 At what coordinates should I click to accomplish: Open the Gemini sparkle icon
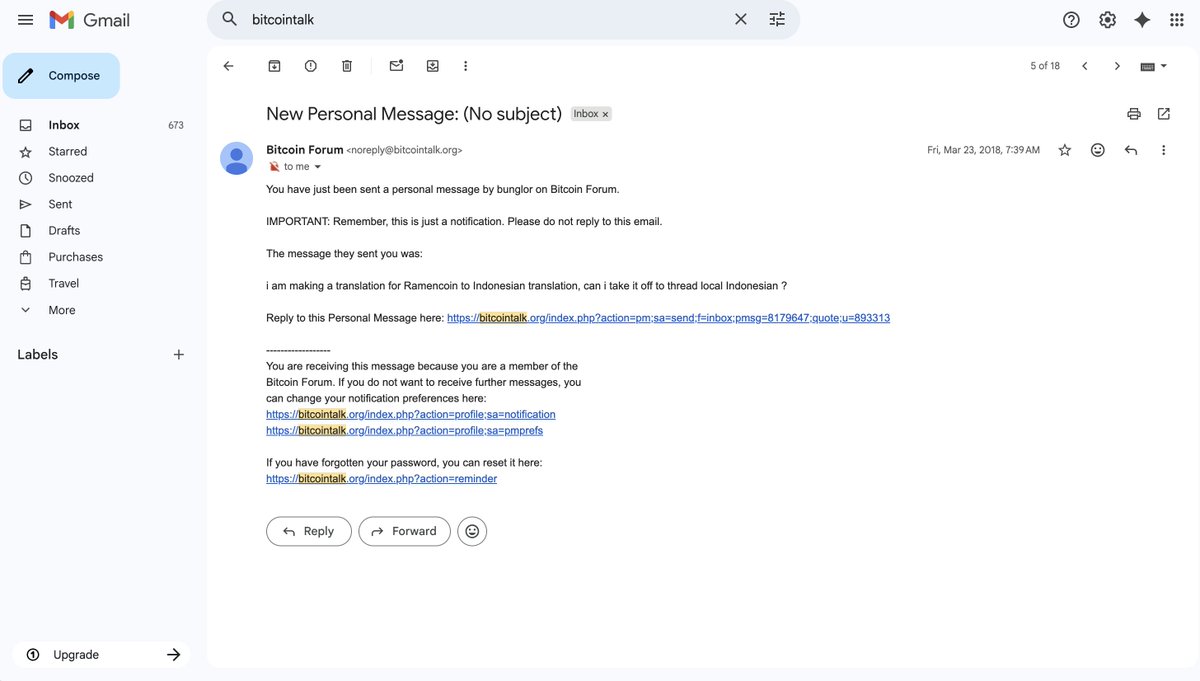coord(1142,20)
